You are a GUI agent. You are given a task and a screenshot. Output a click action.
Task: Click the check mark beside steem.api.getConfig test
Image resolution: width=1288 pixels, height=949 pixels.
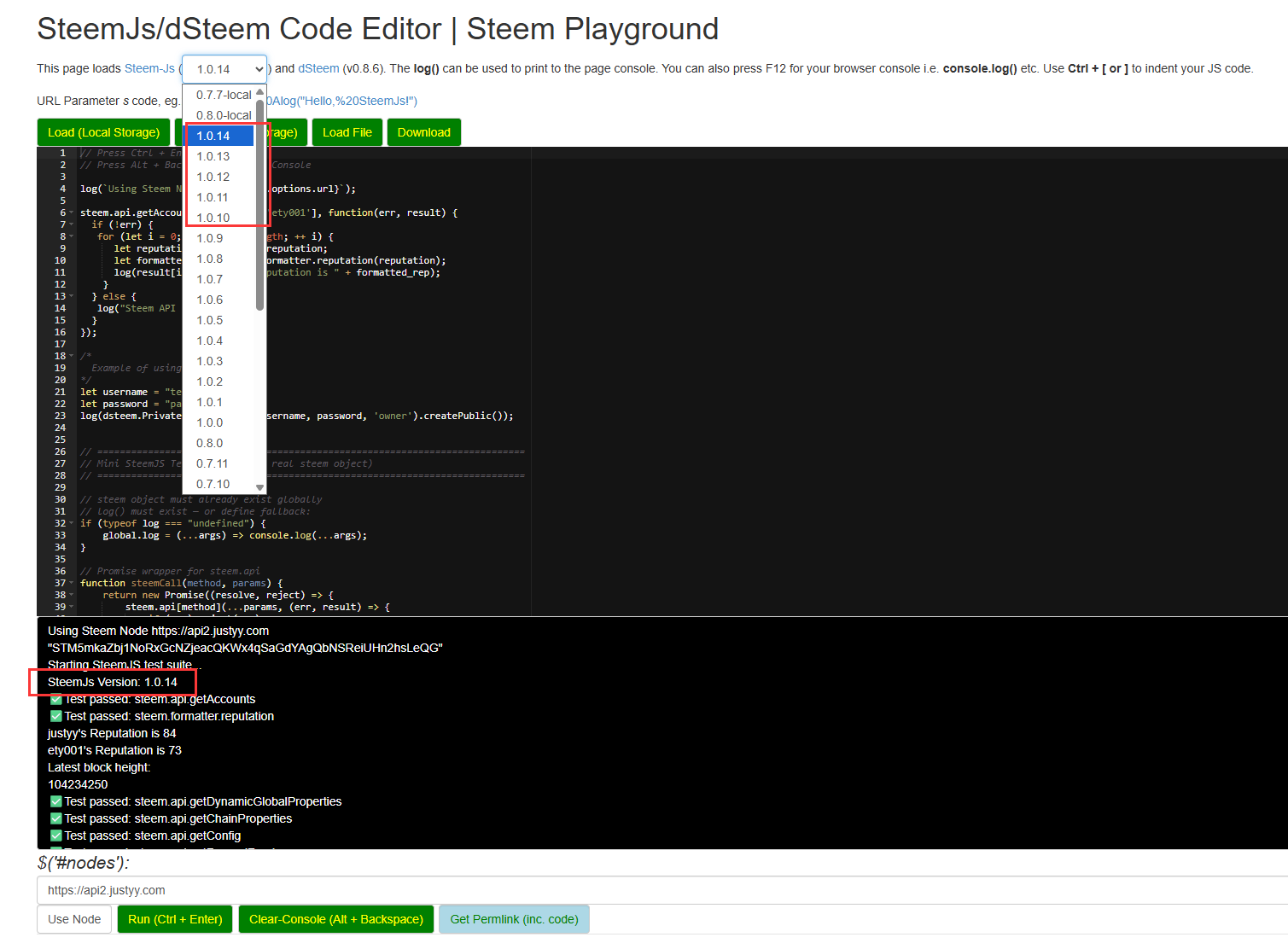[x=55, y=835]
